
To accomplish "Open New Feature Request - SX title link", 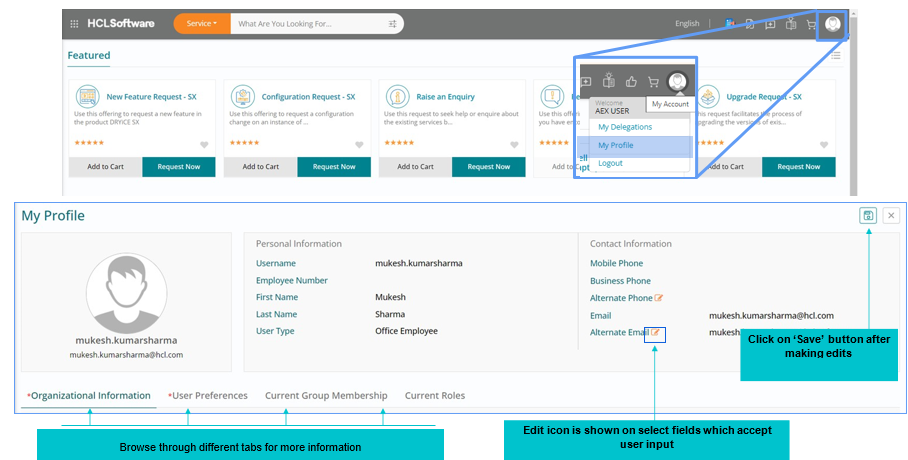I will click(151, 97).
